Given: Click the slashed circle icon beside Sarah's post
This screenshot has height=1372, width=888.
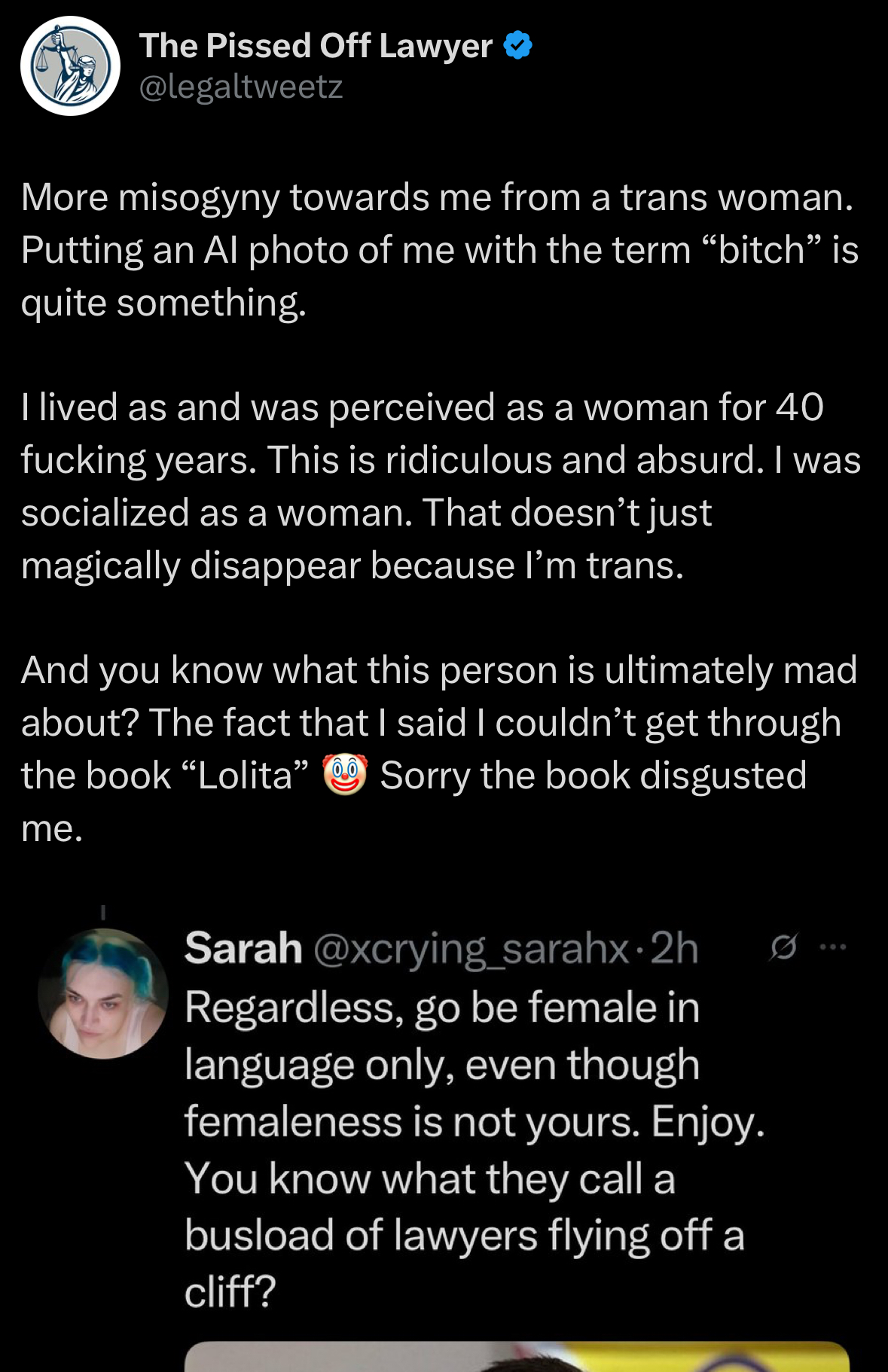Looking at the screenshot, I should click(x=783, y=947).
